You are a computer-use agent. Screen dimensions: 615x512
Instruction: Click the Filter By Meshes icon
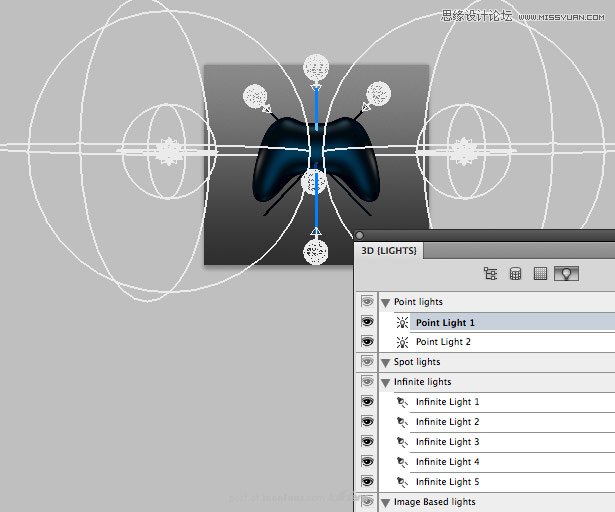point(515,273)
